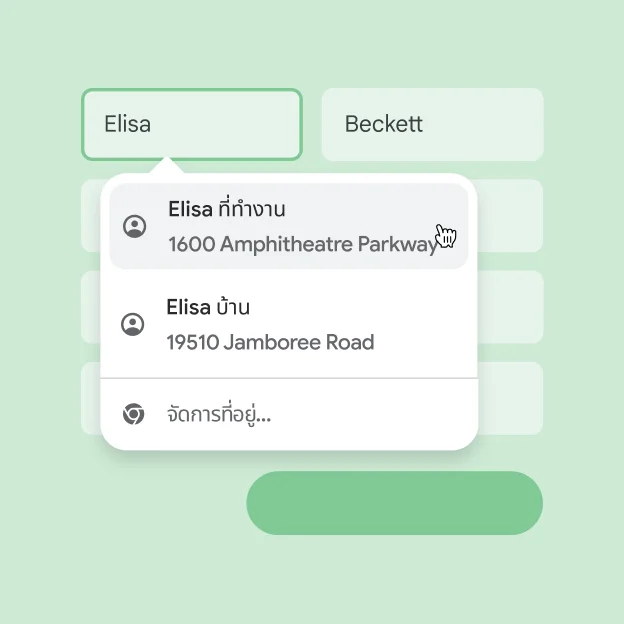Focus the first name field containing Elisa
Screen dimensions: 624x624
191,124
